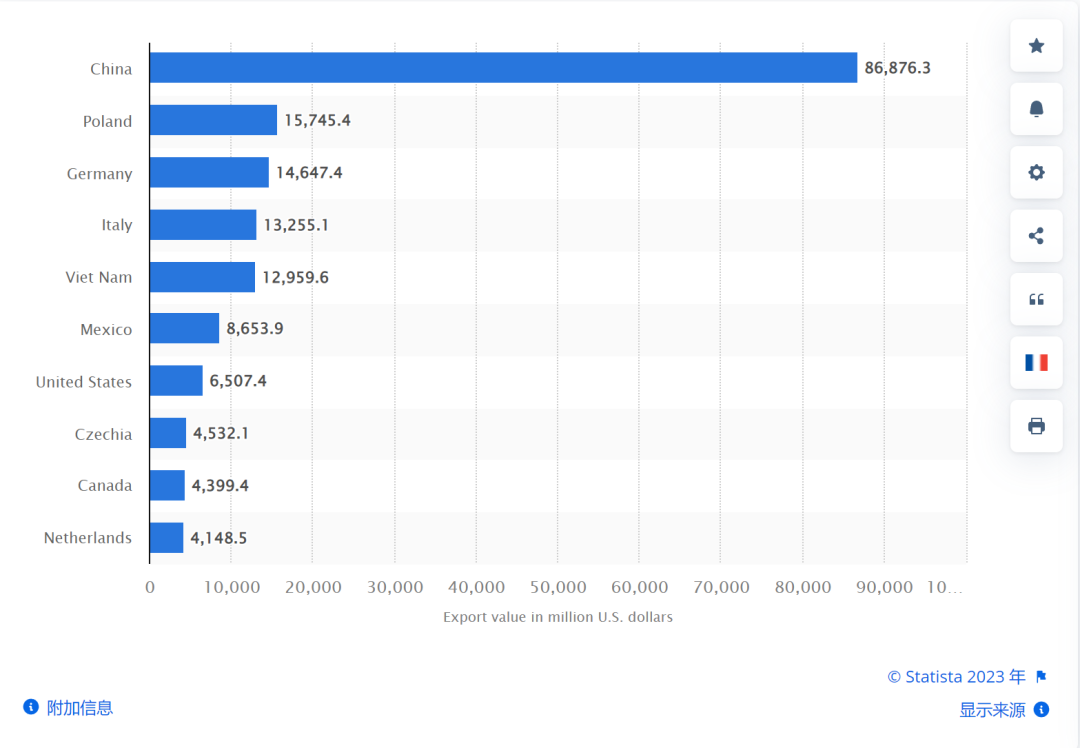Click the French flag language icon
This screenshot has width=1080, height=748.
pos(1036,362)
